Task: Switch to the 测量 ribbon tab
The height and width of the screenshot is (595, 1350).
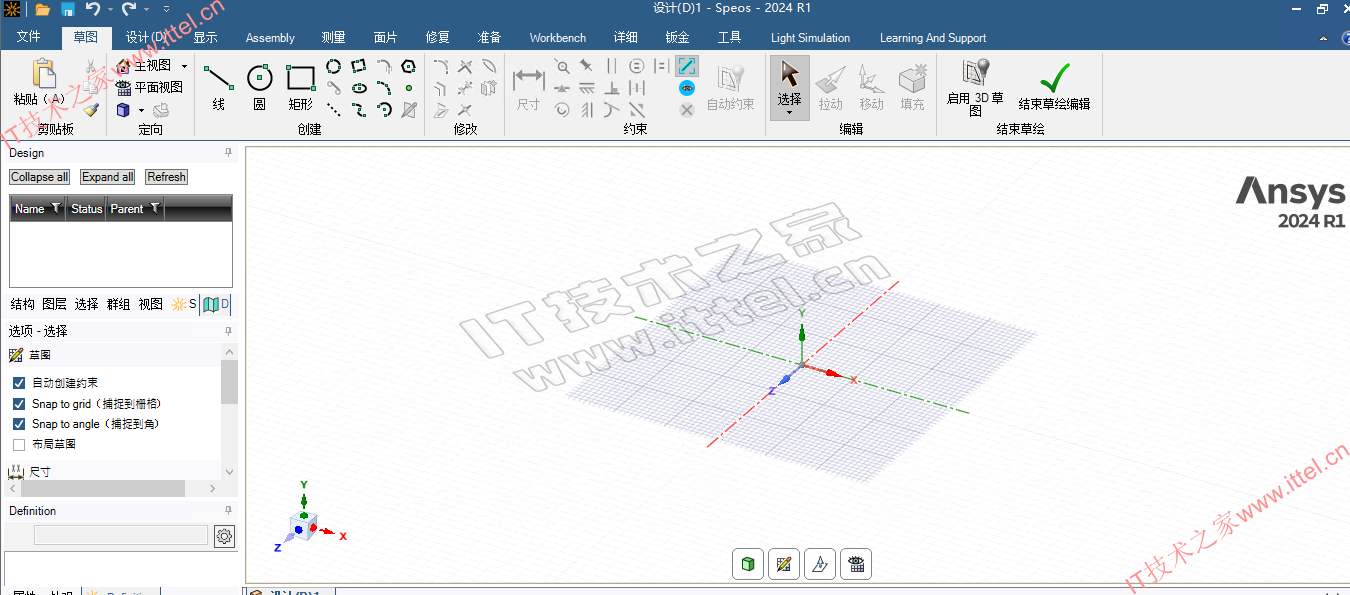Action: click(333, 38)
